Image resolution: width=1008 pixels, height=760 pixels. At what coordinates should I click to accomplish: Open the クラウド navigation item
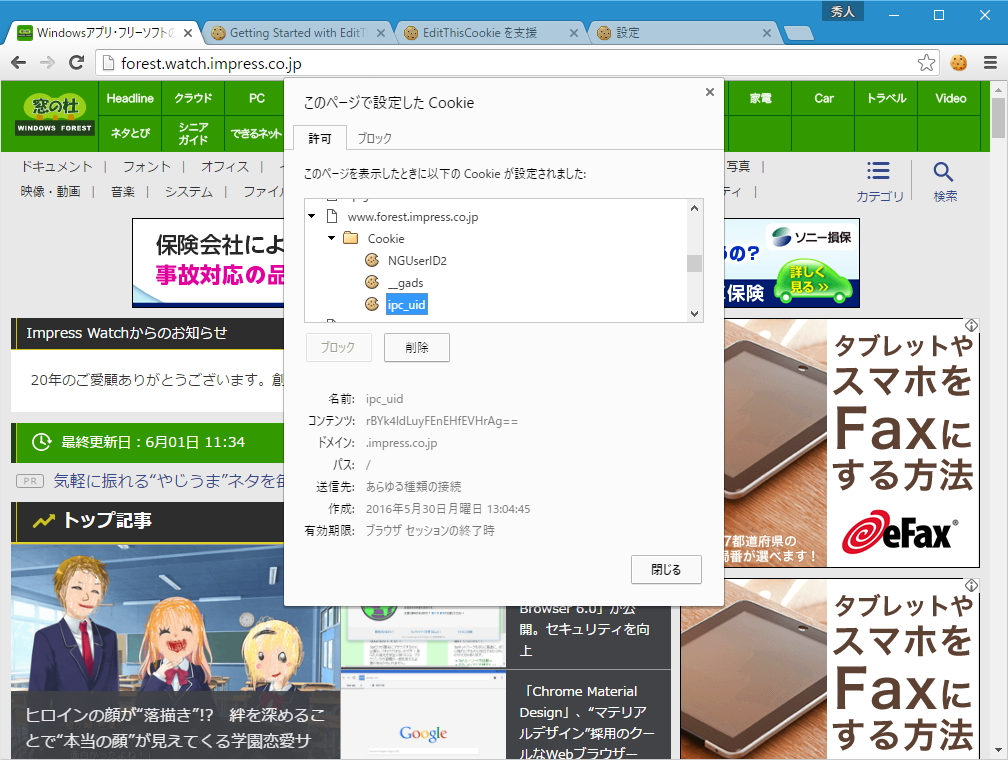193,98
